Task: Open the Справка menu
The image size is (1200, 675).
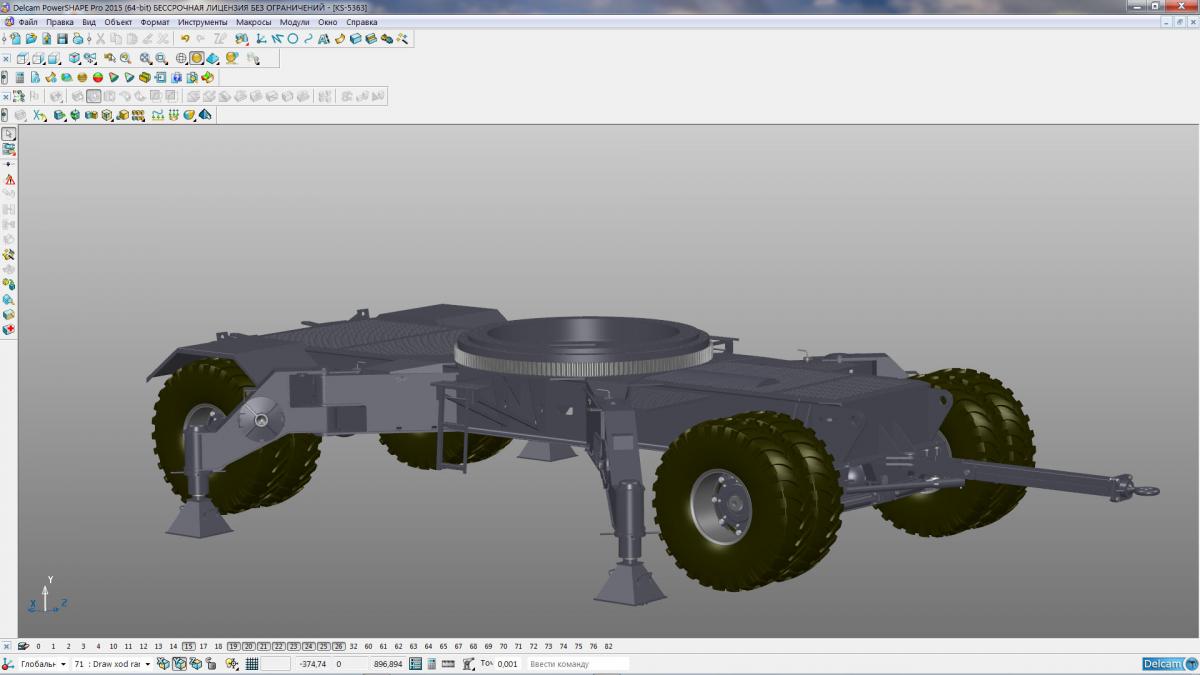Action: tap(362, 22)
